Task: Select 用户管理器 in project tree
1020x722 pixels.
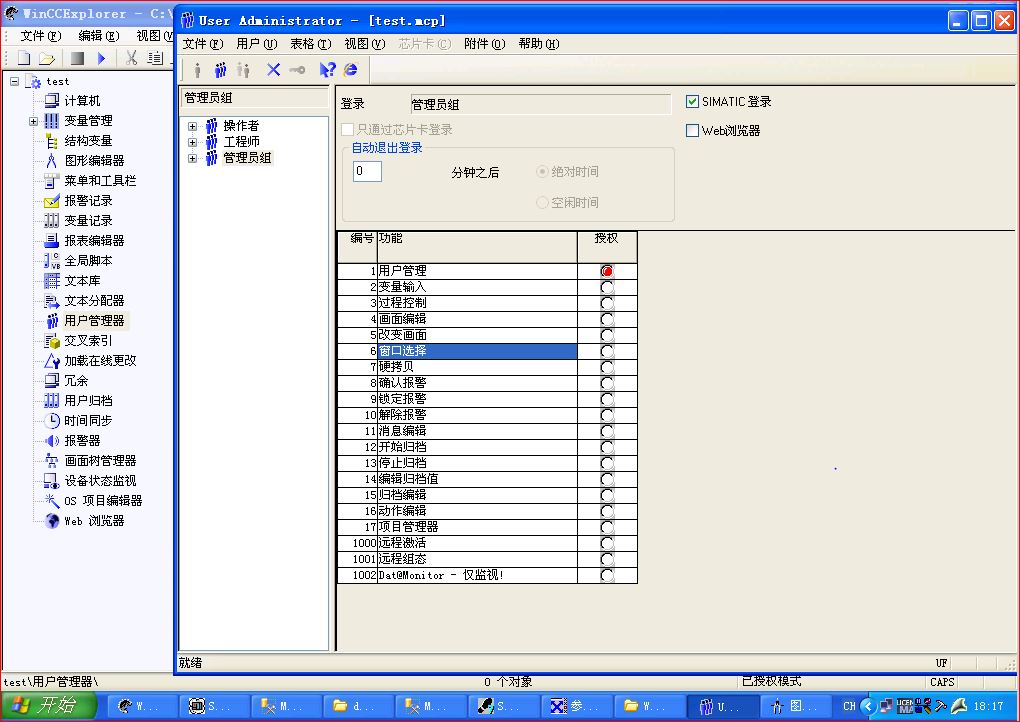Action: click(x=94, y=321)
